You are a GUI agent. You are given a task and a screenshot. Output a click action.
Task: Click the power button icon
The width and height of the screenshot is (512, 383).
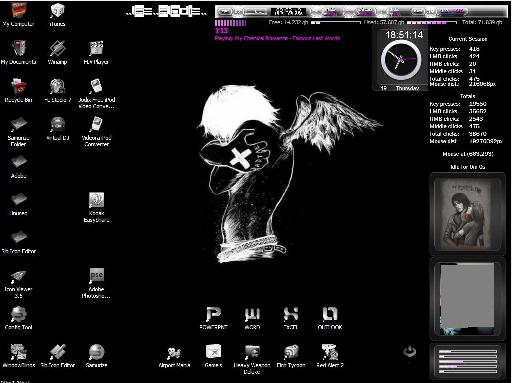tap(410, 351)
